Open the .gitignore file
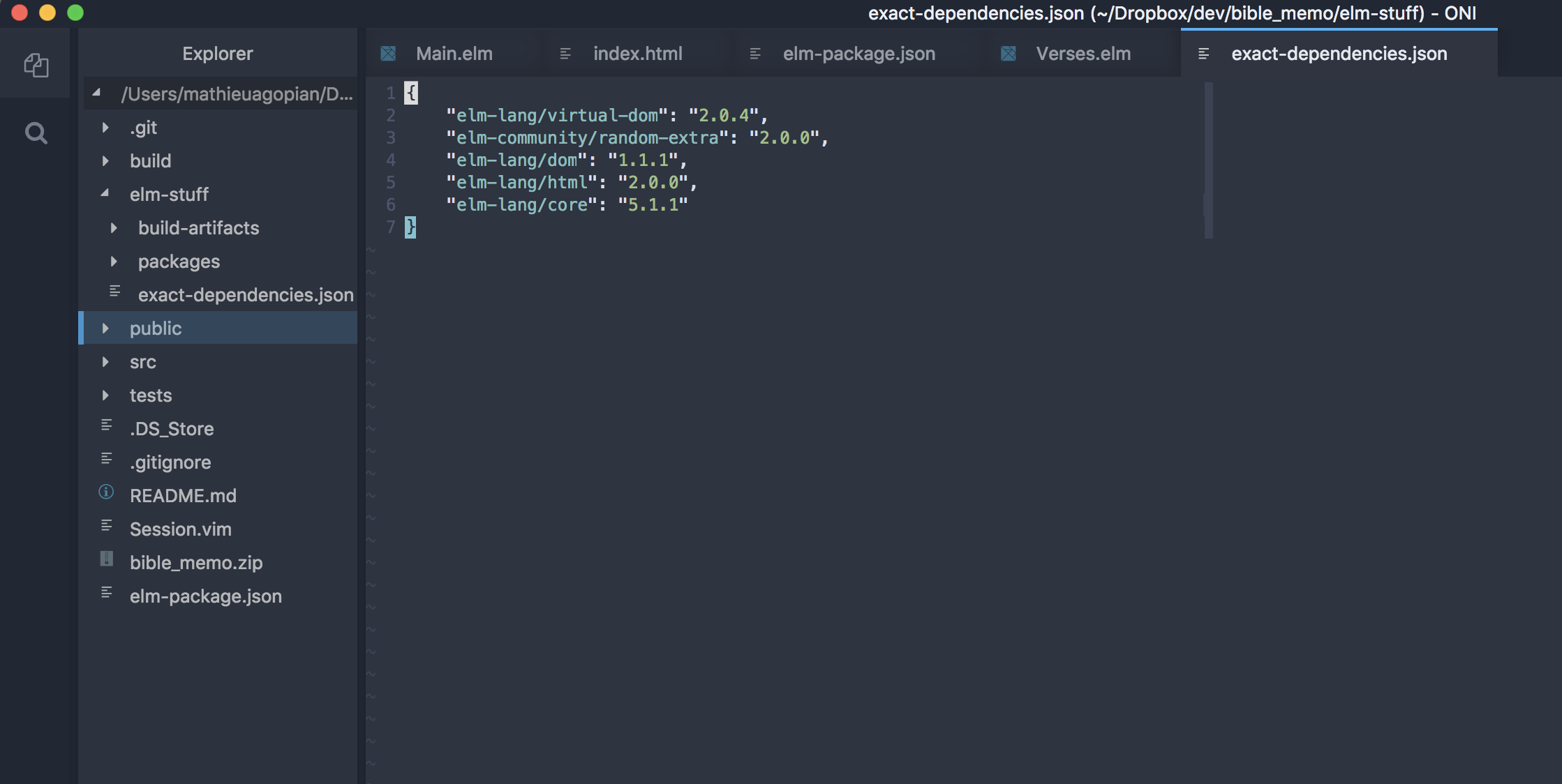 click(170, 462)
